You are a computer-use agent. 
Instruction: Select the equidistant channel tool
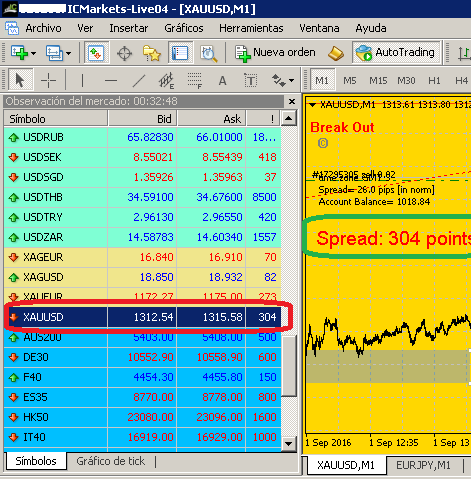pyautogui.click(x=167, y=80)
